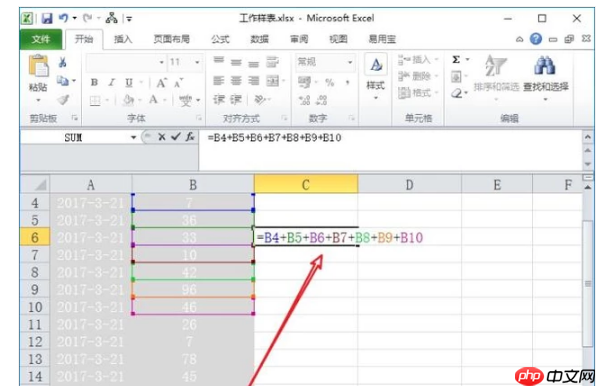Confirm formula with the checkmark icon

coord(175,137)
